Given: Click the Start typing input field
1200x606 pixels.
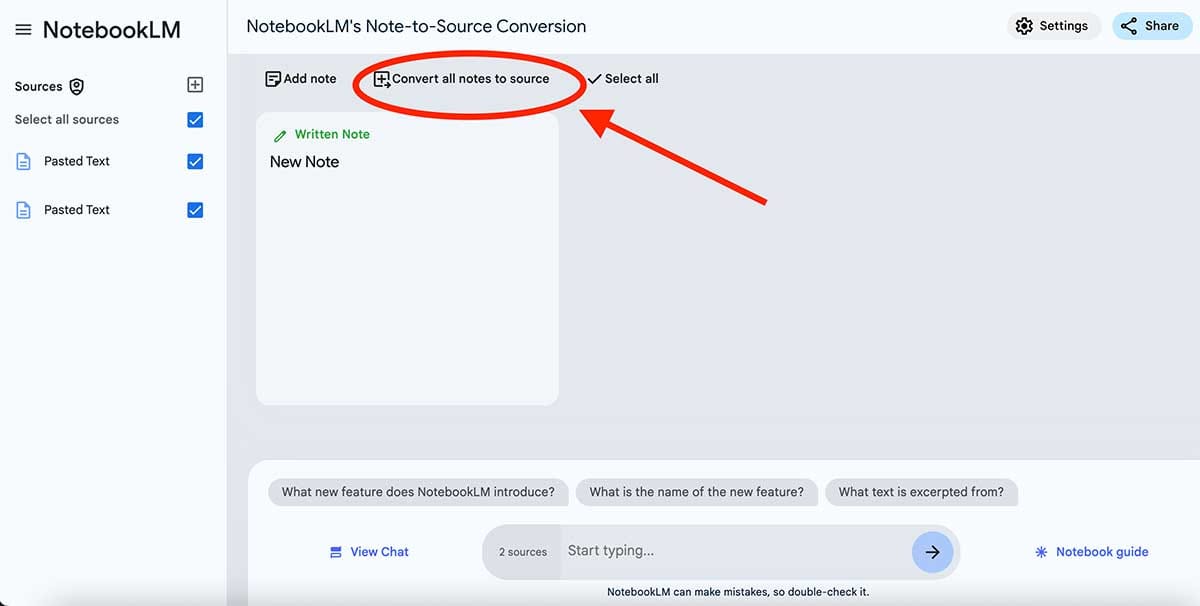Looking at the screenshot, I should pyautogui.click(x=700, y=550).
